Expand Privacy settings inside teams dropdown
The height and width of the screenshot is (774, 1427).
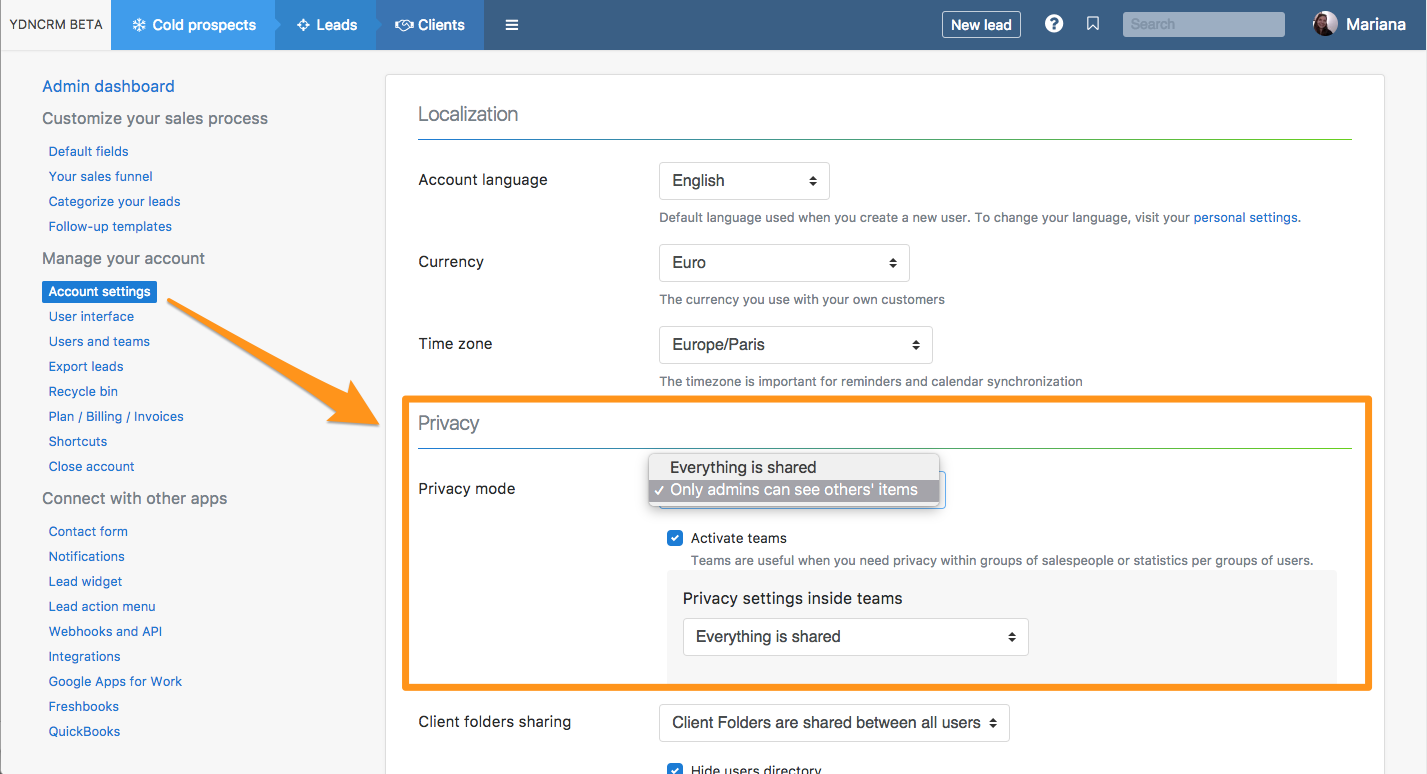click(x=855, y=637)
